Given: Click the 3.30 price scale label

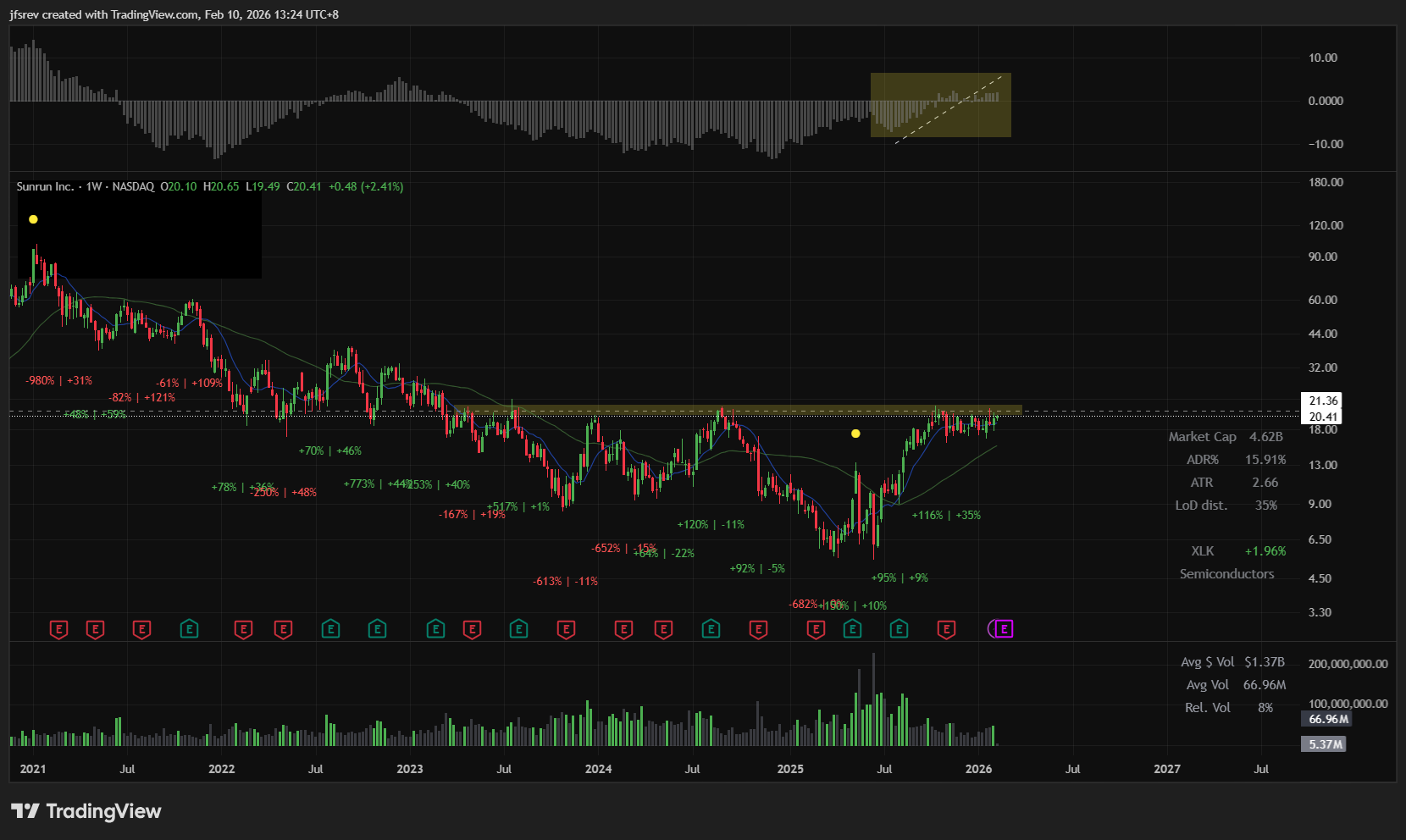Looking at the screenshot, I should point(1320,612).
